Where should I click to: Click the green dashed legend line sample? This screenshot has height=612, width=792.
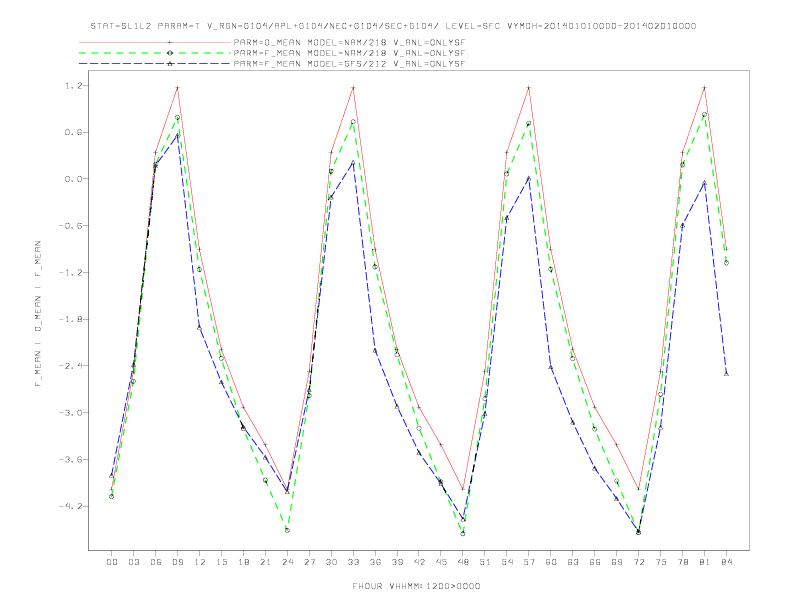tap(155, 53)
